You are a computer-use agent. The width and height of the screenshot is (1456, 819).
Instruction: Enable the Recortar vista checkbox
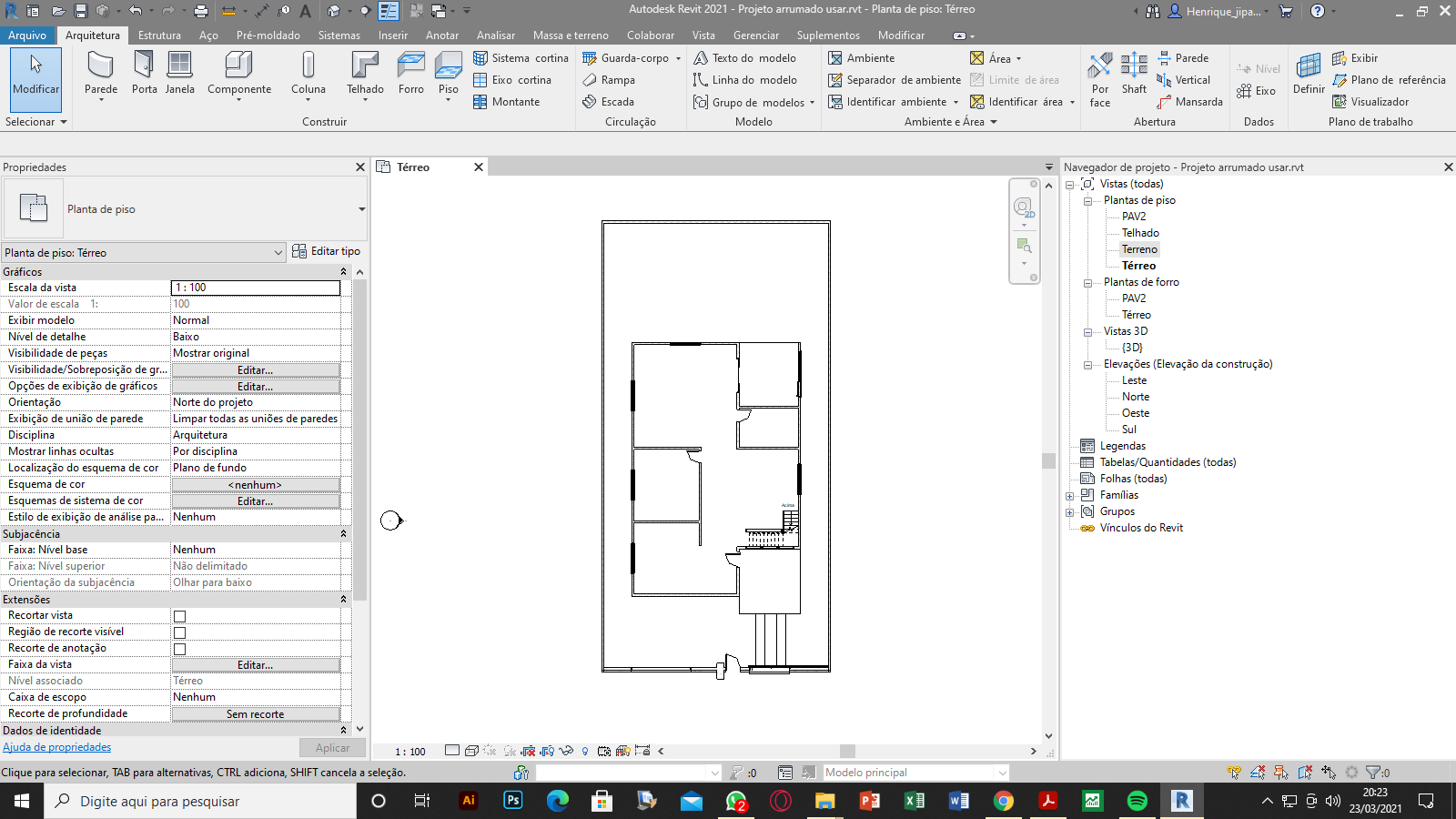coord(179,616)
